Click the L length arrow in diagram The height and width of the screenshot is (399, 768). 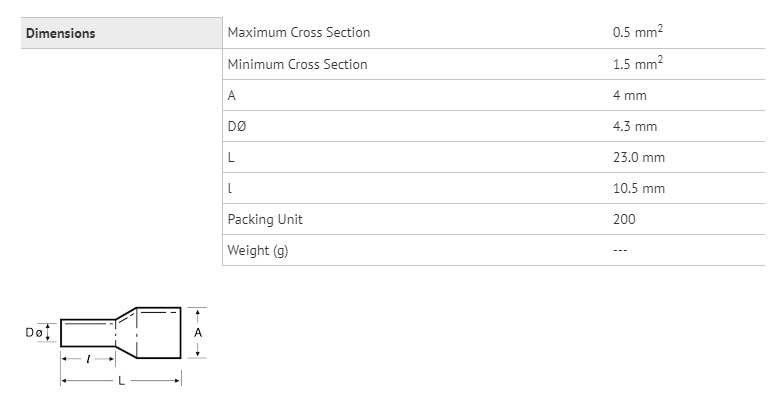tap(121, 380)
